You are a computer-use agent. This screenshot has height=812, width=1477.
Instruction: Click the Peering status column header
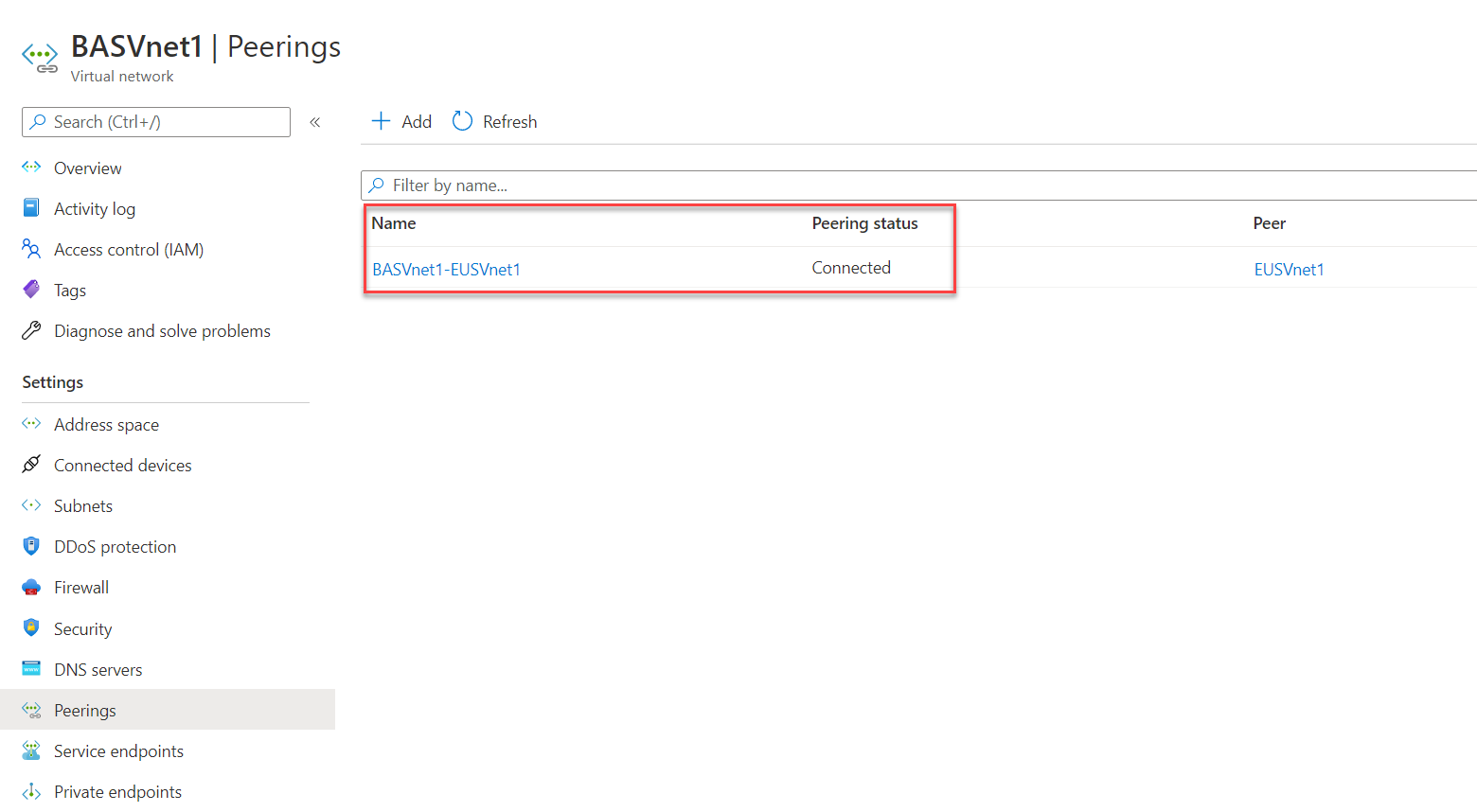pyautogui.click(x=864, y=223)
